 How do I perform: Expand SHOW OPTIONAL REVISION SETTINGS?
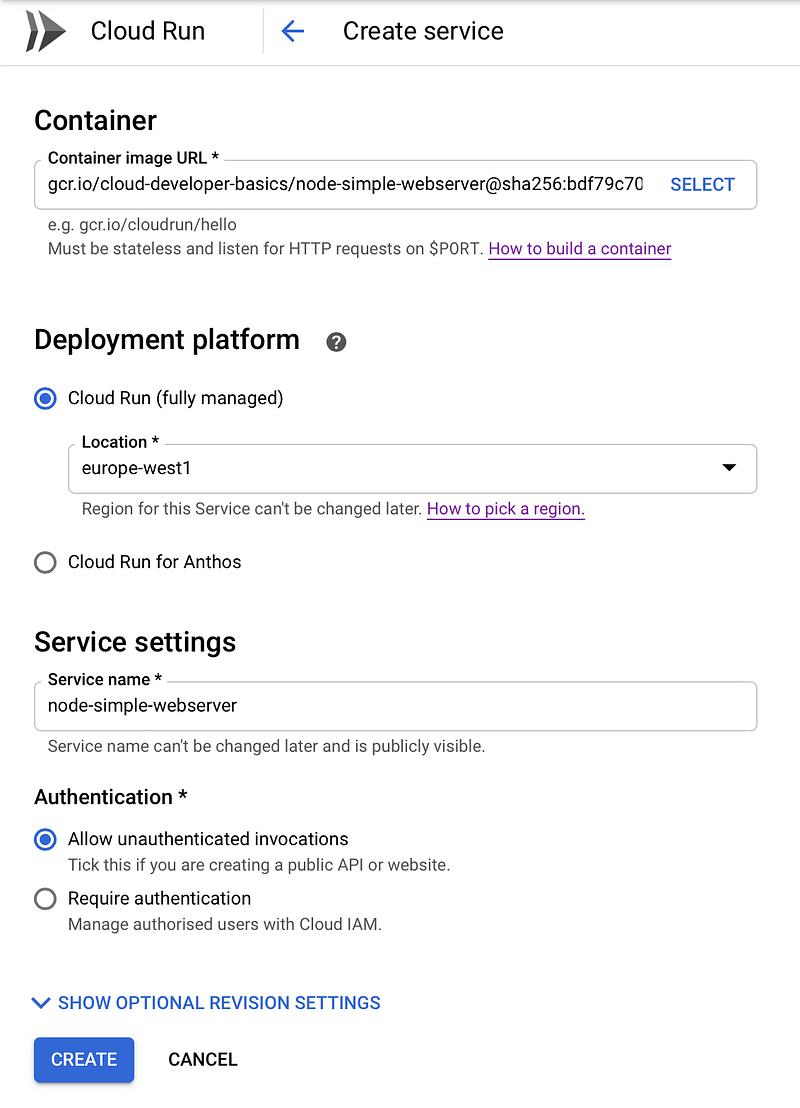tap(219, 1003)
